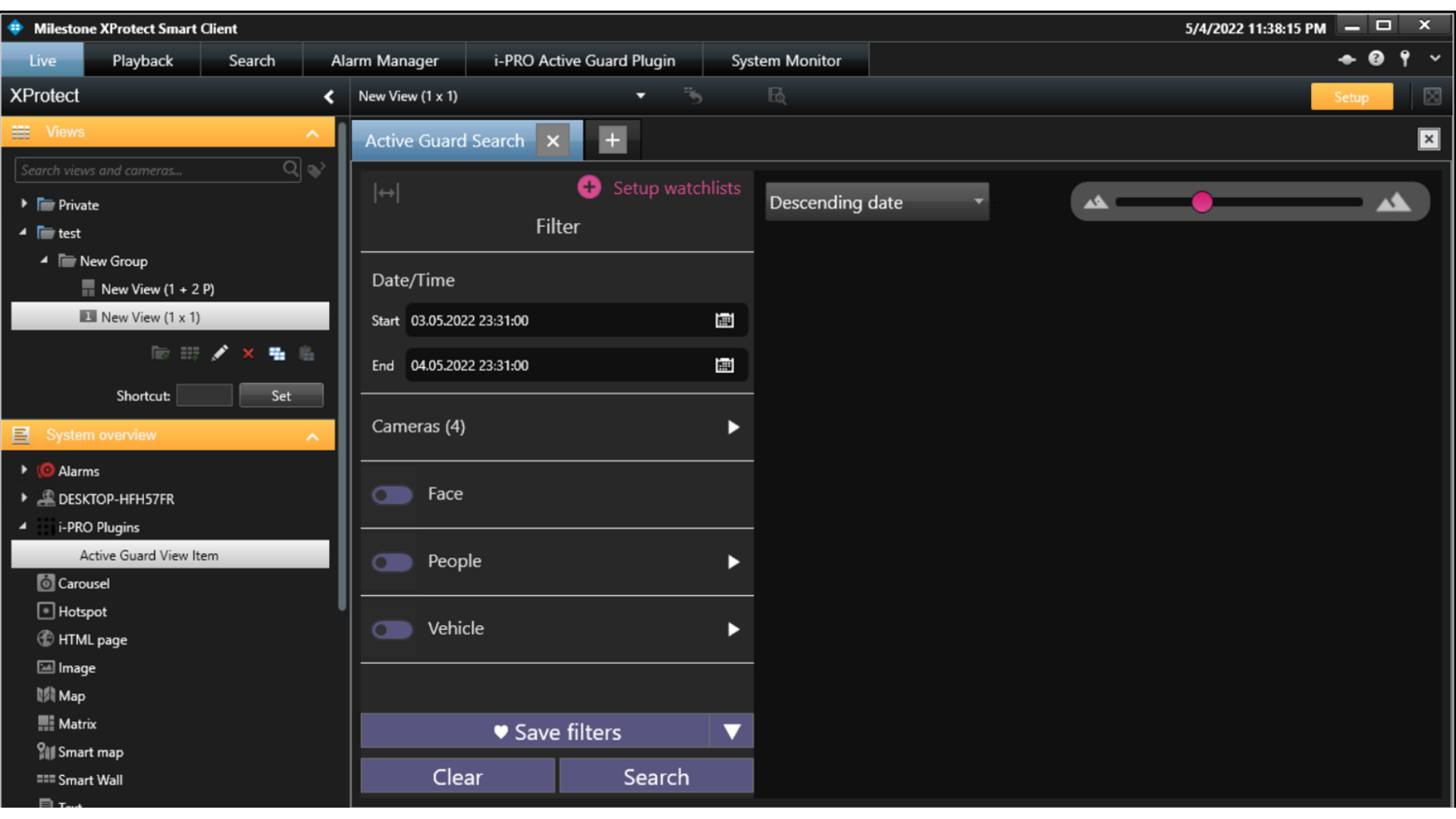1456x819 pixels.
Task: Click the pink plus Setup watchlists icon
Action: point(589,187)
